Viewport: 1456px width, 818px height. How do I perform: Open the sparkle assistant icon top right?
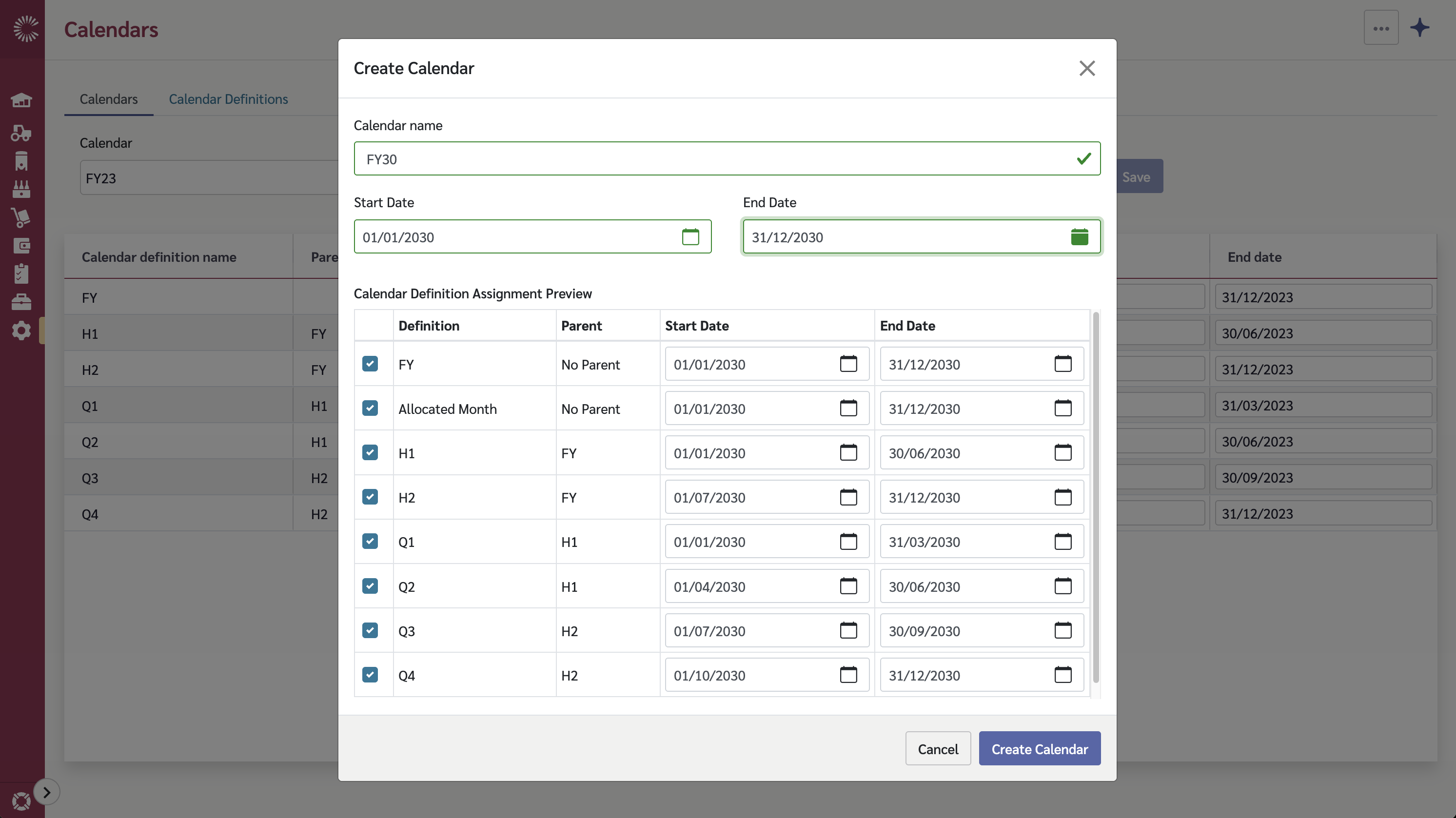point(1420,27)
